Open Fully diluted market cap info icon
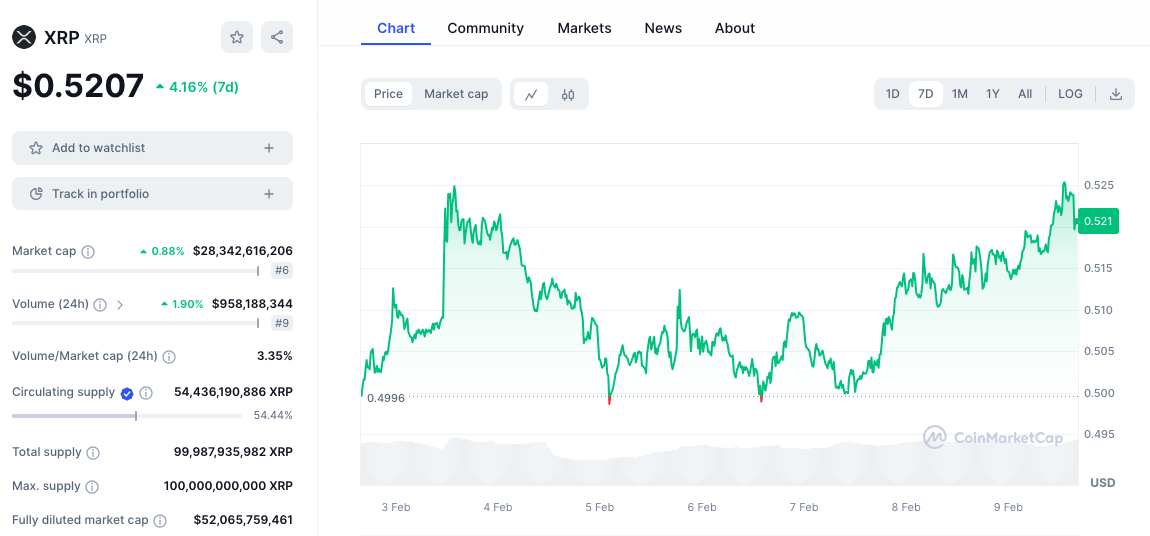Image resolution: width=1150 pixels, height=536 pixels. (x=160, y=521)
